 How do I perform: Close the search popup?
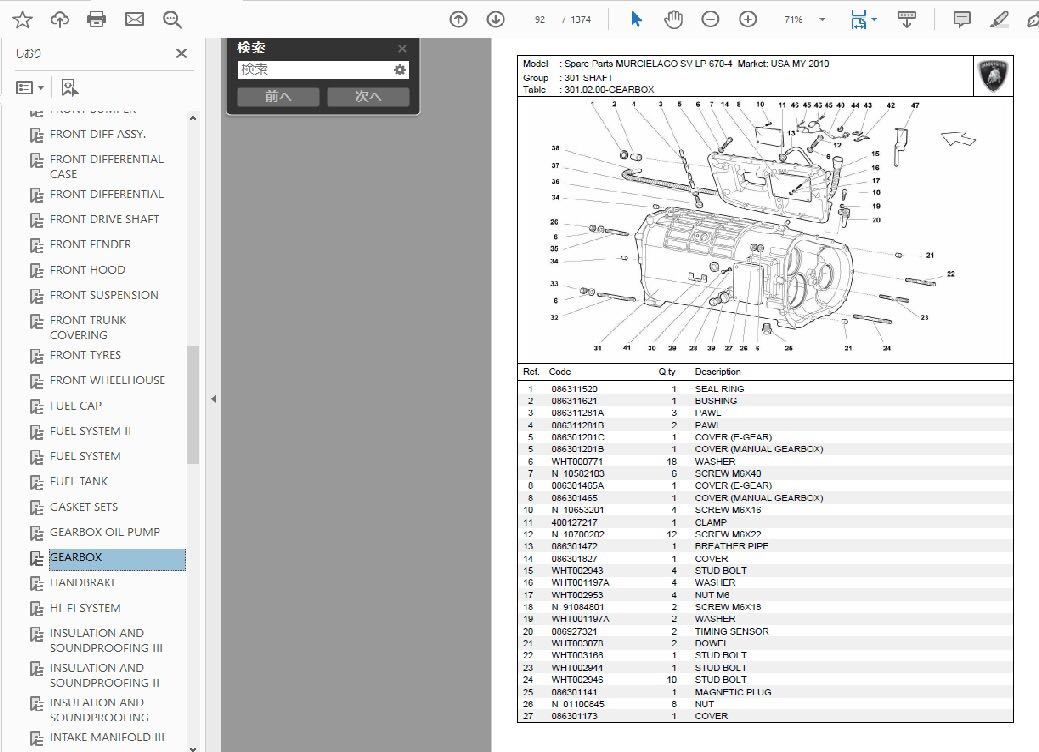point(402,48)
